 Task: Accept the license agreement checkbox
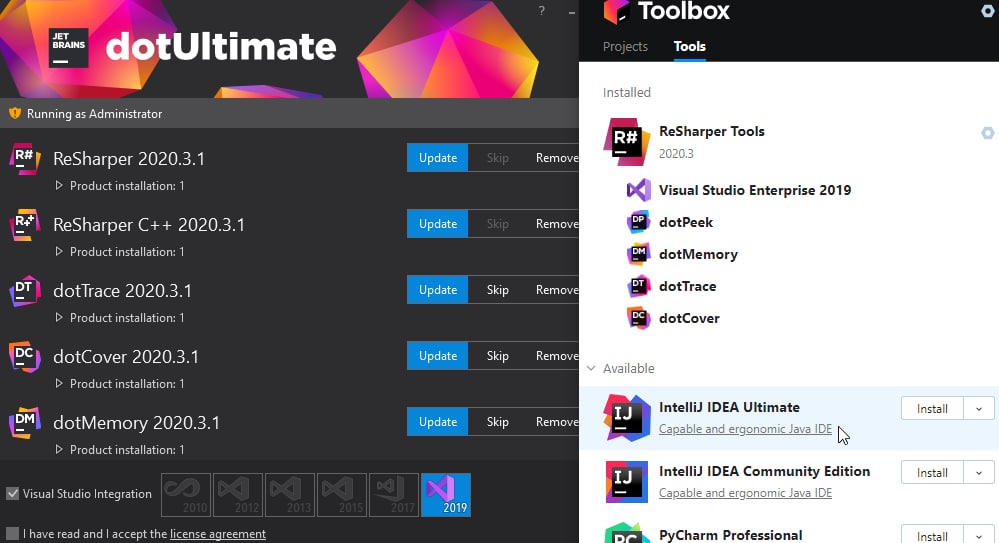13,533
